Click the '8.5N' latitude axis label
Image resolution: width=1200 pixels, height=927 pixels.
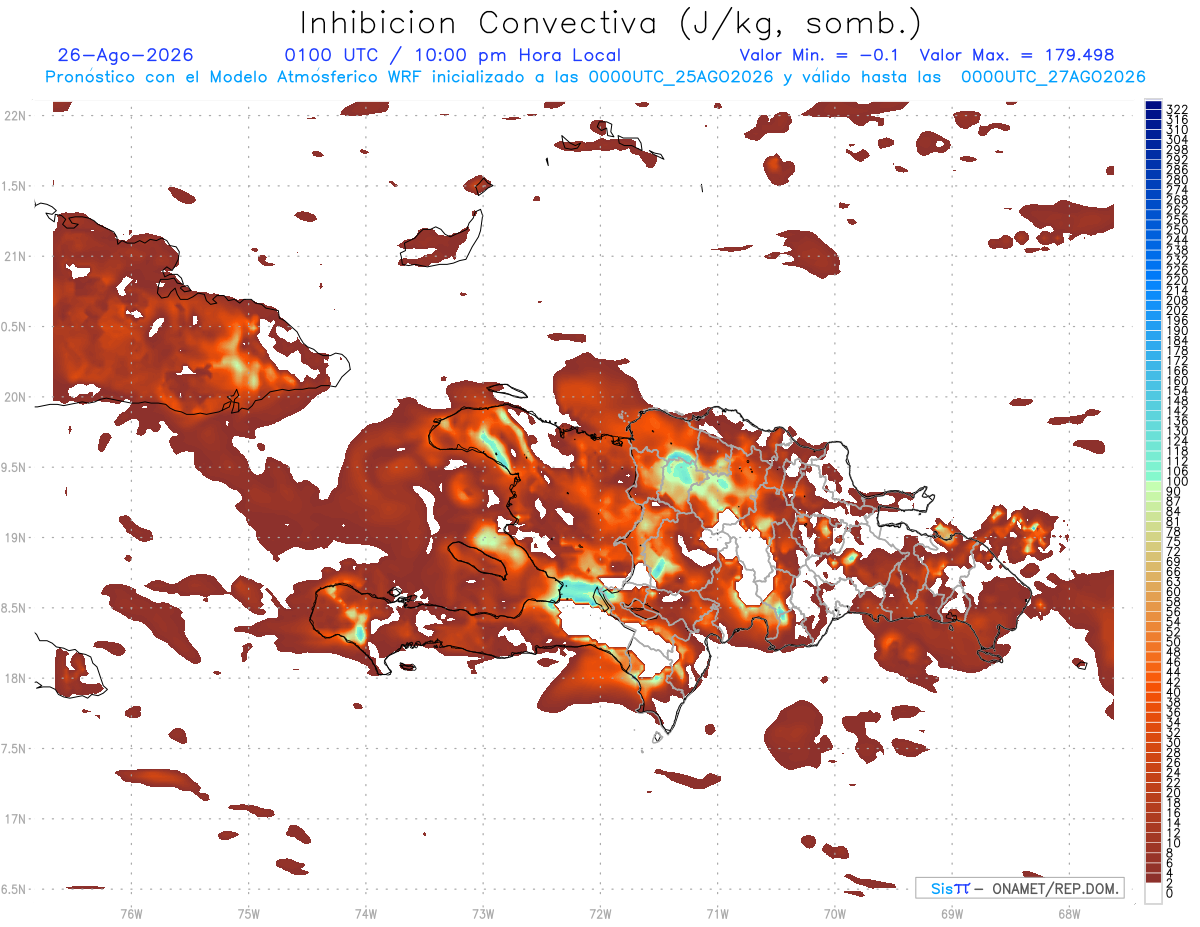tap(15, 608)
